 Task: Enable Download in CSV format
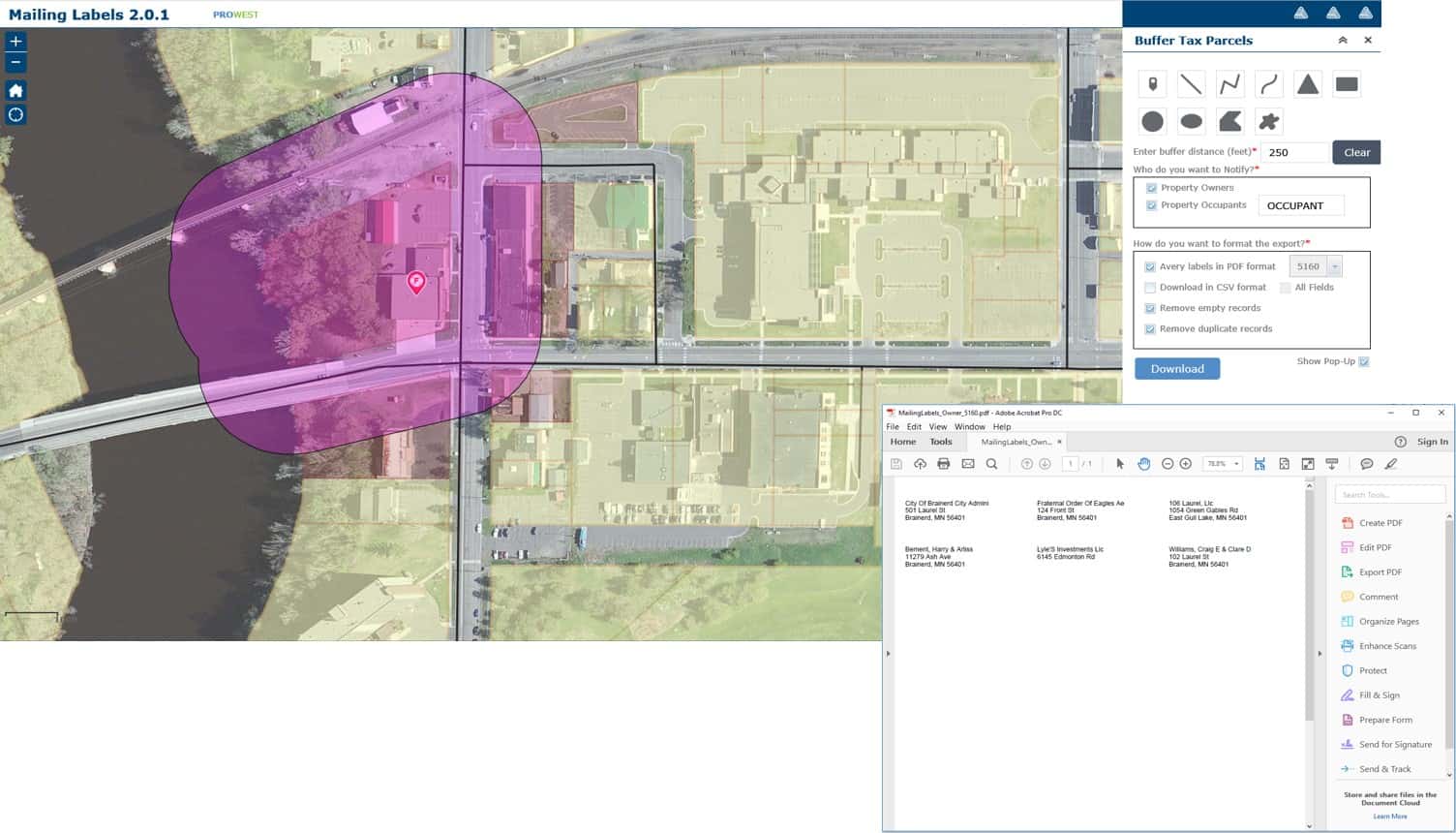1150,288
